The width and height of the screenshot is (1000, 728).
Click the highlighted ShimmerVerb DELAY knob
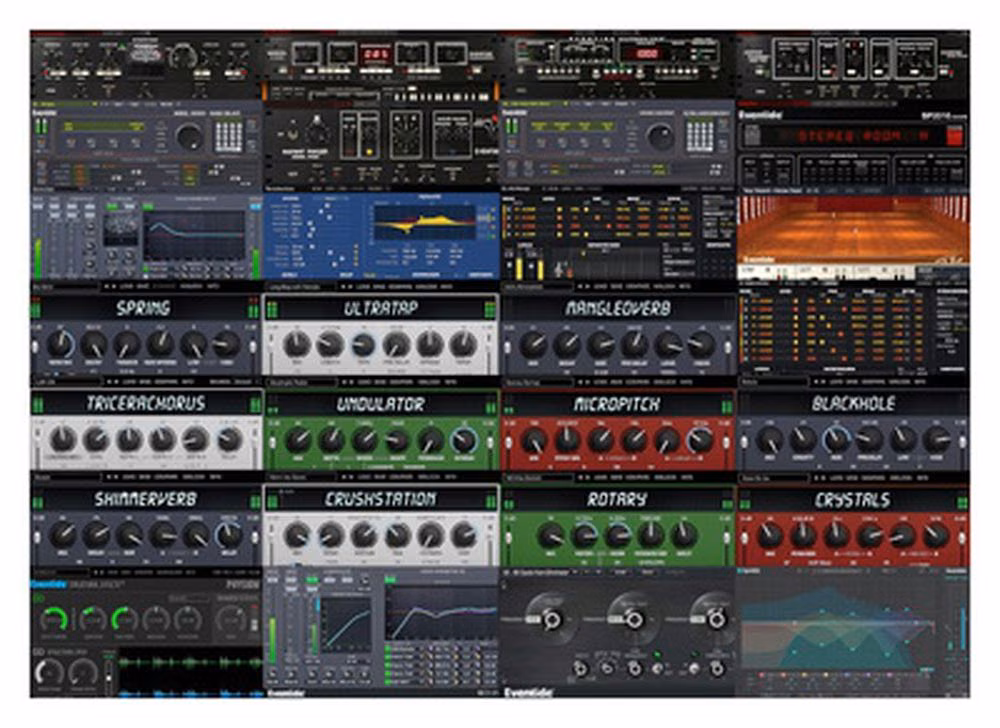pyautogui.click(x=230, y=535)
